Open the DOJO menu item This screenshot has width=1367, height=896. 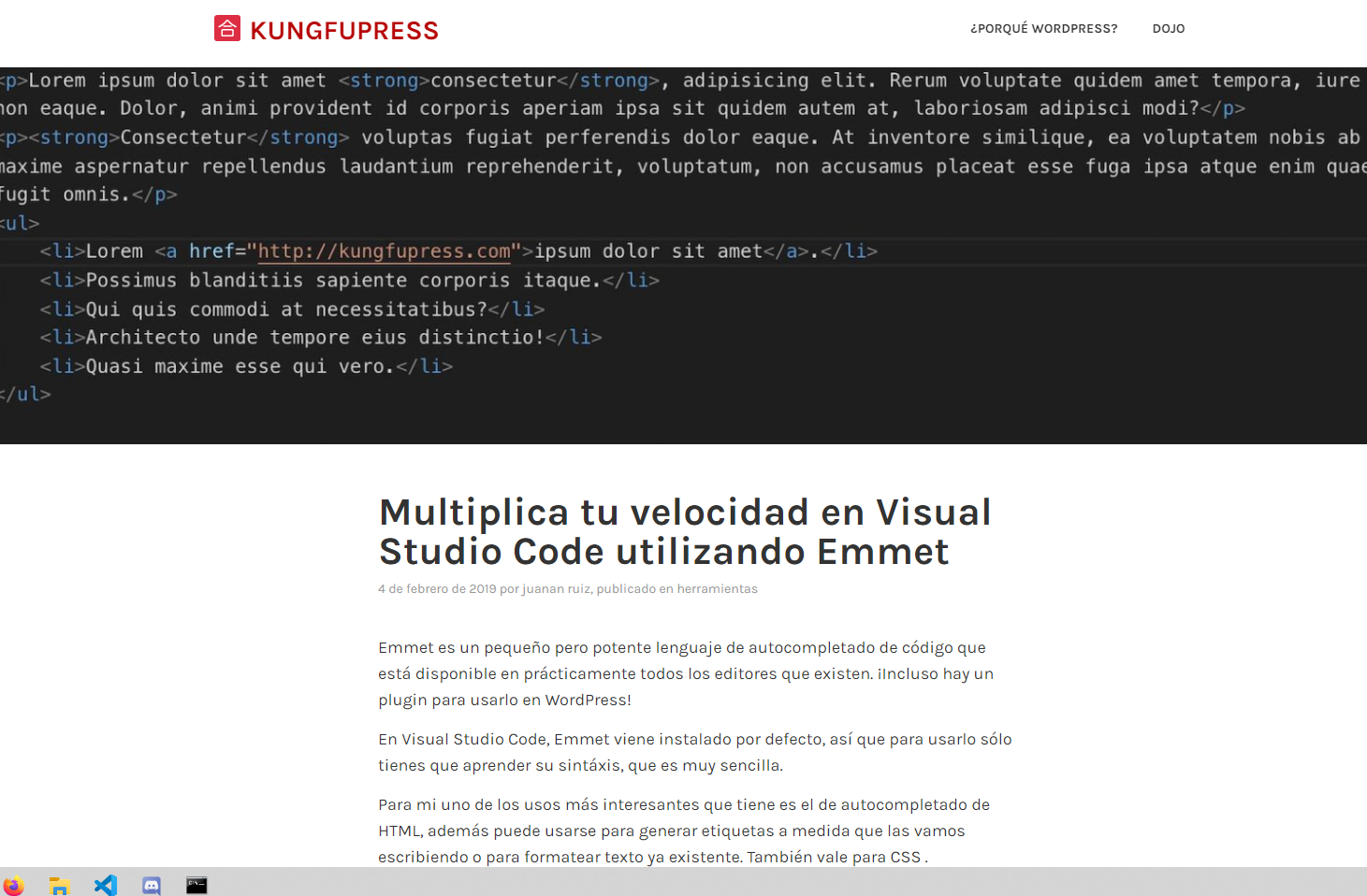(1169, 29)
